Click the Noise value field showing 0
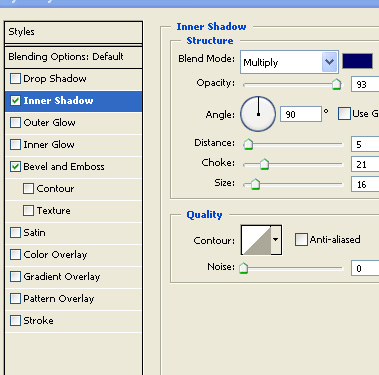 tap(365, 268)
